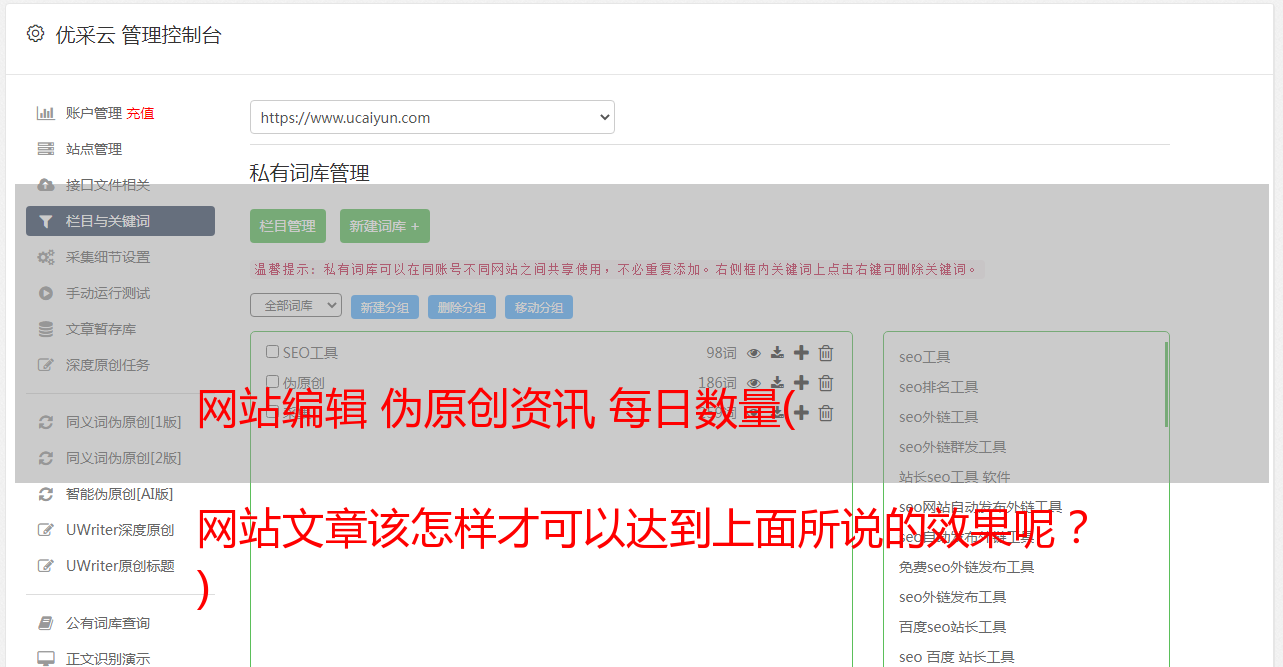Click the keyword list's green scrollbar
Screen dimensions: 1283x667
coord(1166,384)
